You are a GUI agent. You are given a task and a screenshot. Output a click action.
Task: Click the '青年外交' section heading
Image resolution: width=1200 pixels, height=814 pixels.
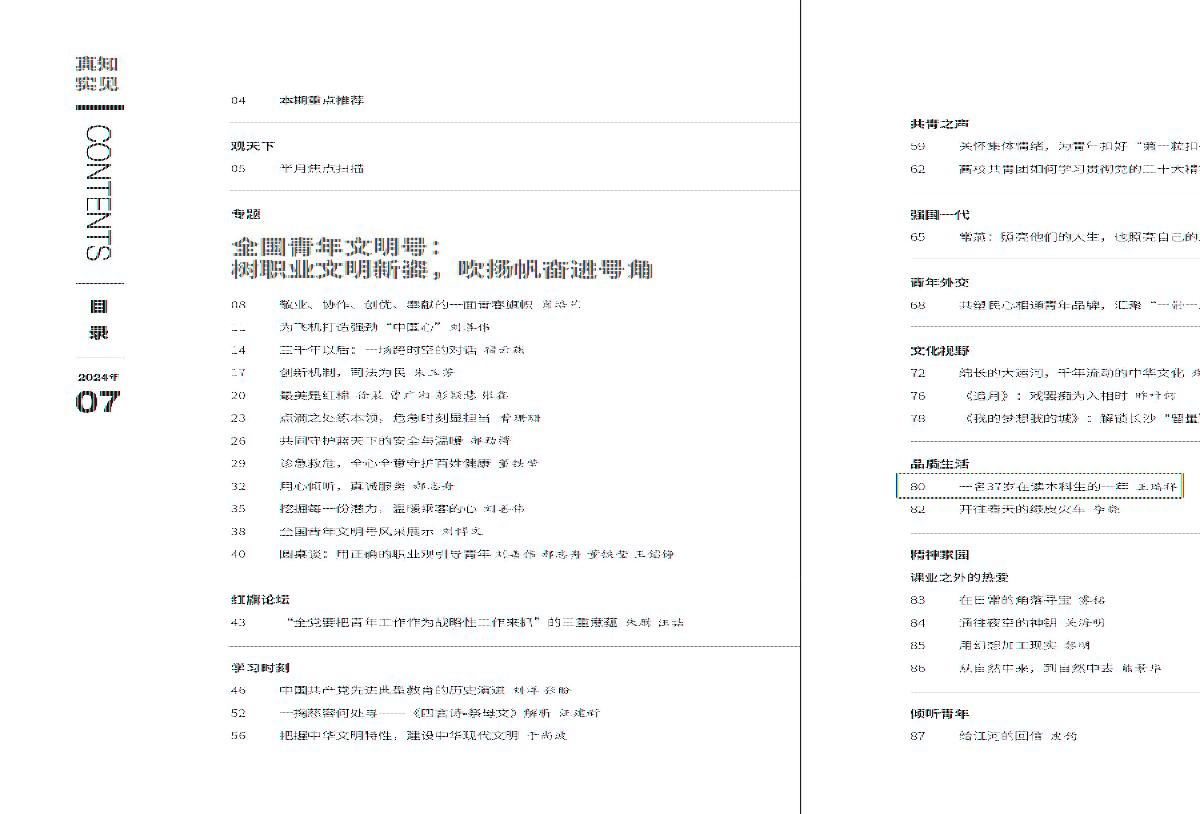pyautogui.click(x=940, y=282)
